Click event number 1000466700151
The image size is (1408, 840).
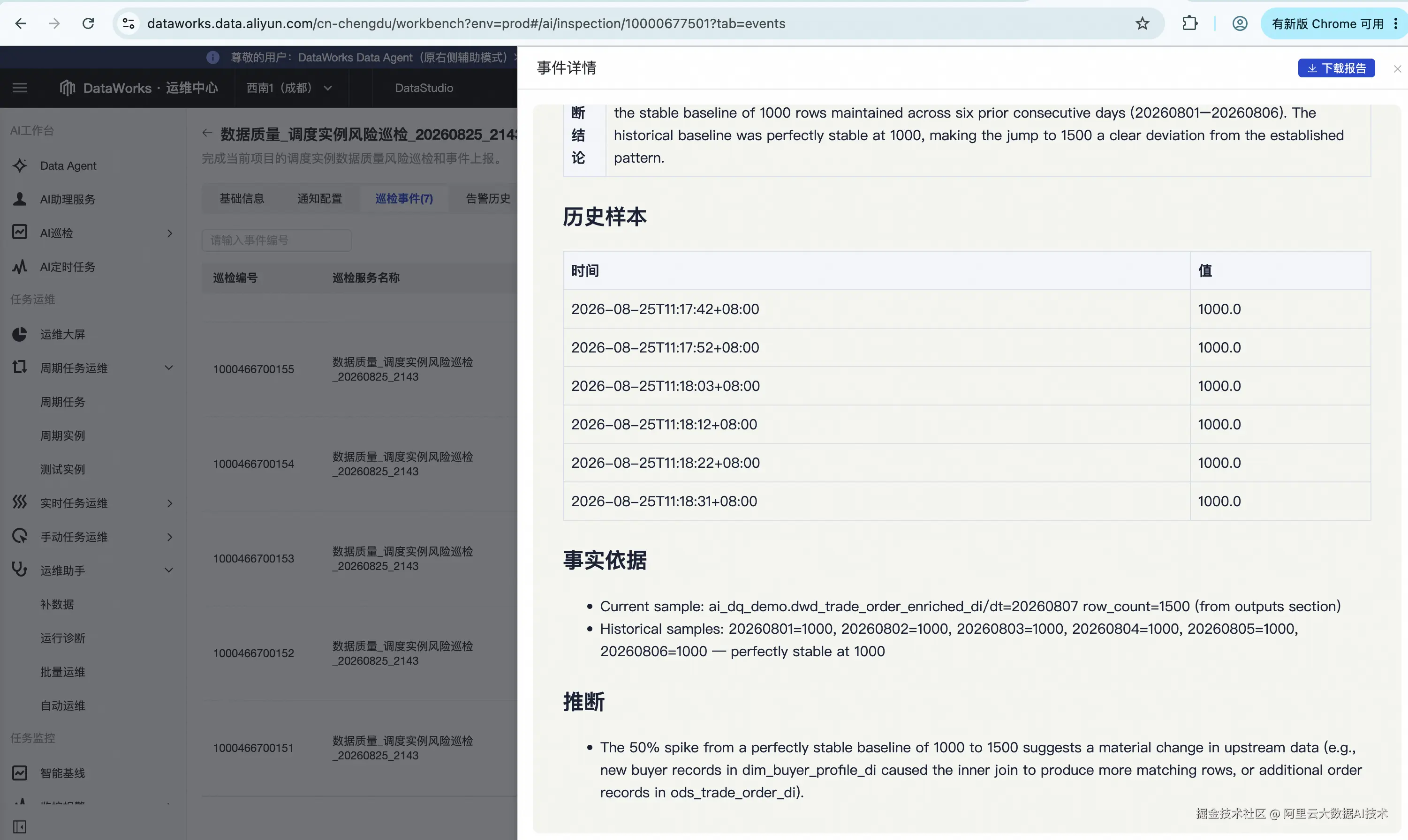click(254, 747)
